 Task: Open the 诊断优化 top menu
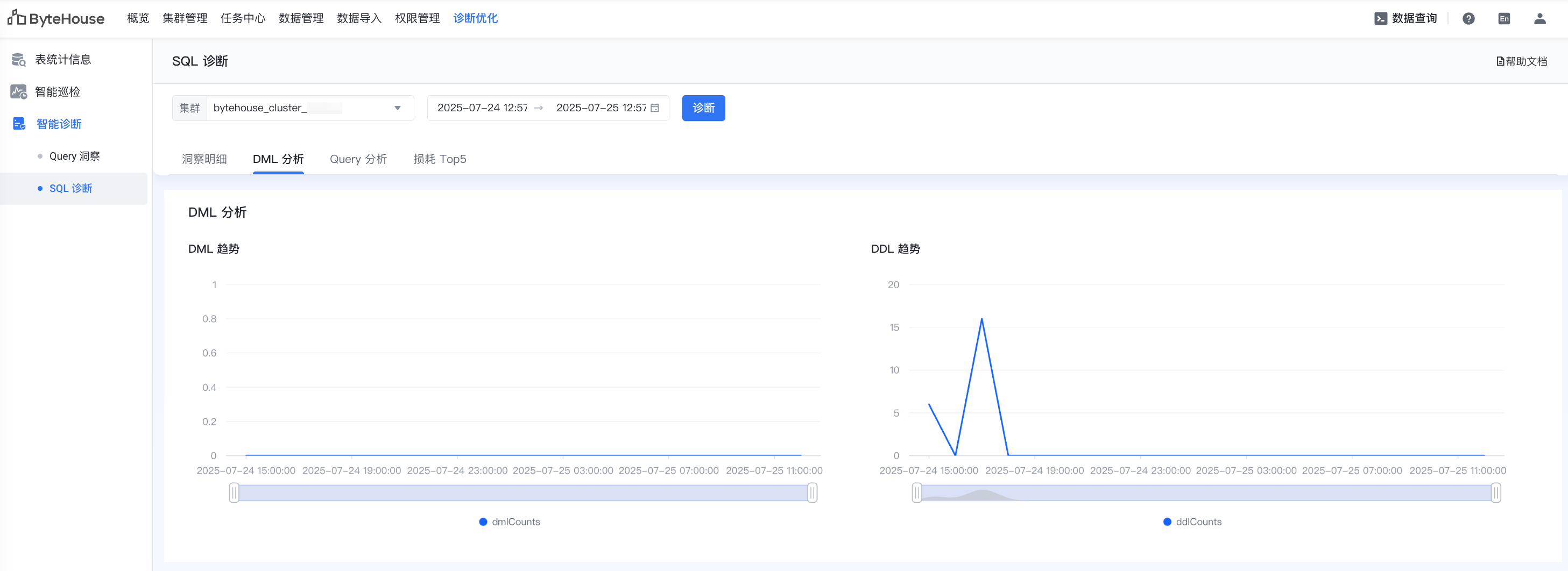pyautogui.click(x=475, y=19)
